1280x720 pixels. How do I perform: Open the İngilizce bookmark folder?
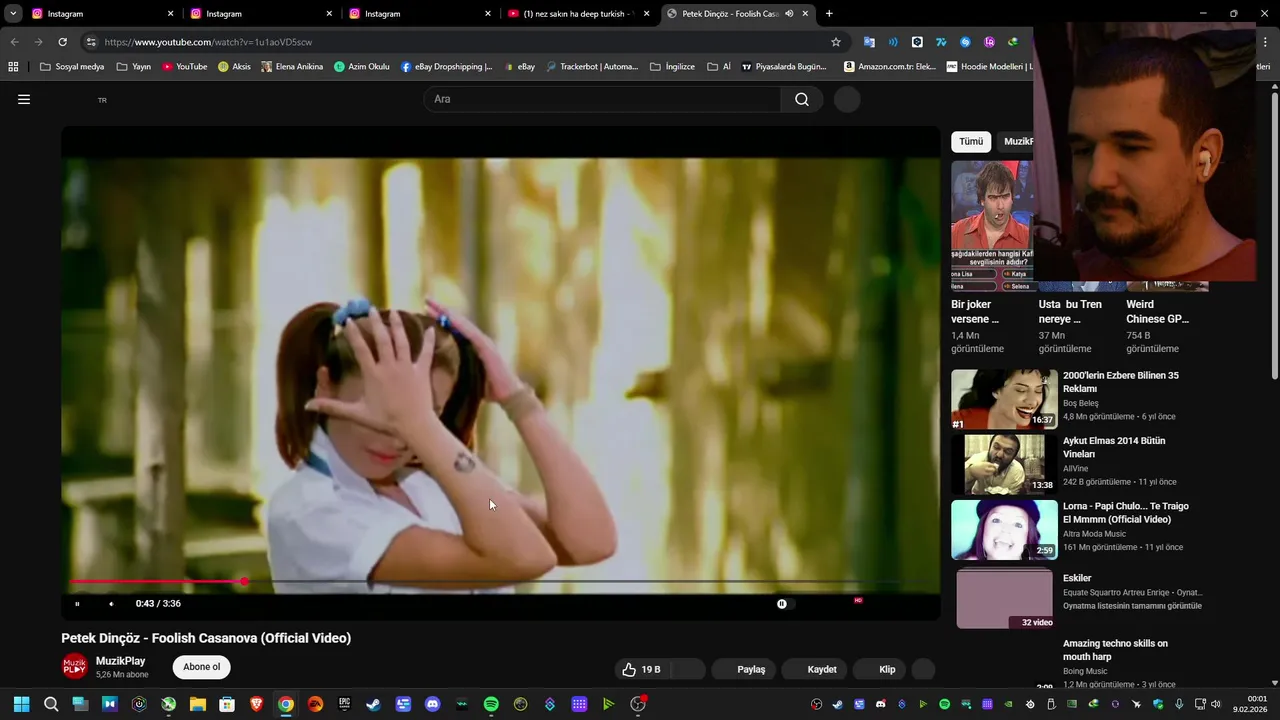click(671, 67)
